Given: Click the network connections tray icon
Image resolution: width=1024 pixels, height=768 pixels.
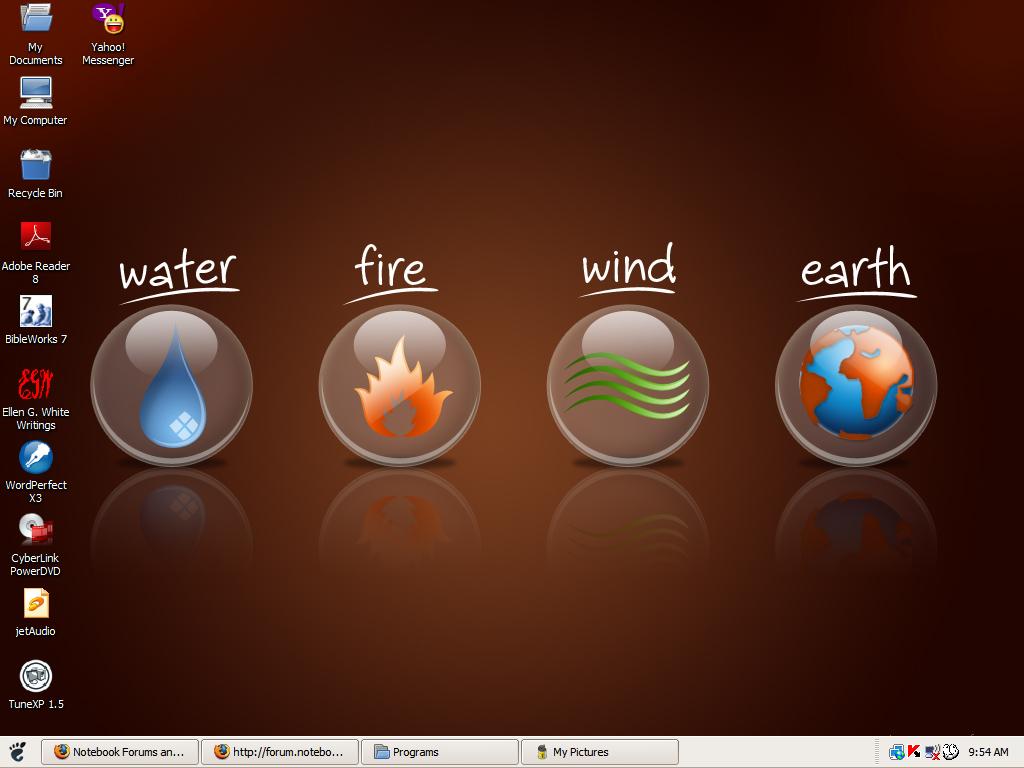Looking at the screenshot, I should click(897, 752).
